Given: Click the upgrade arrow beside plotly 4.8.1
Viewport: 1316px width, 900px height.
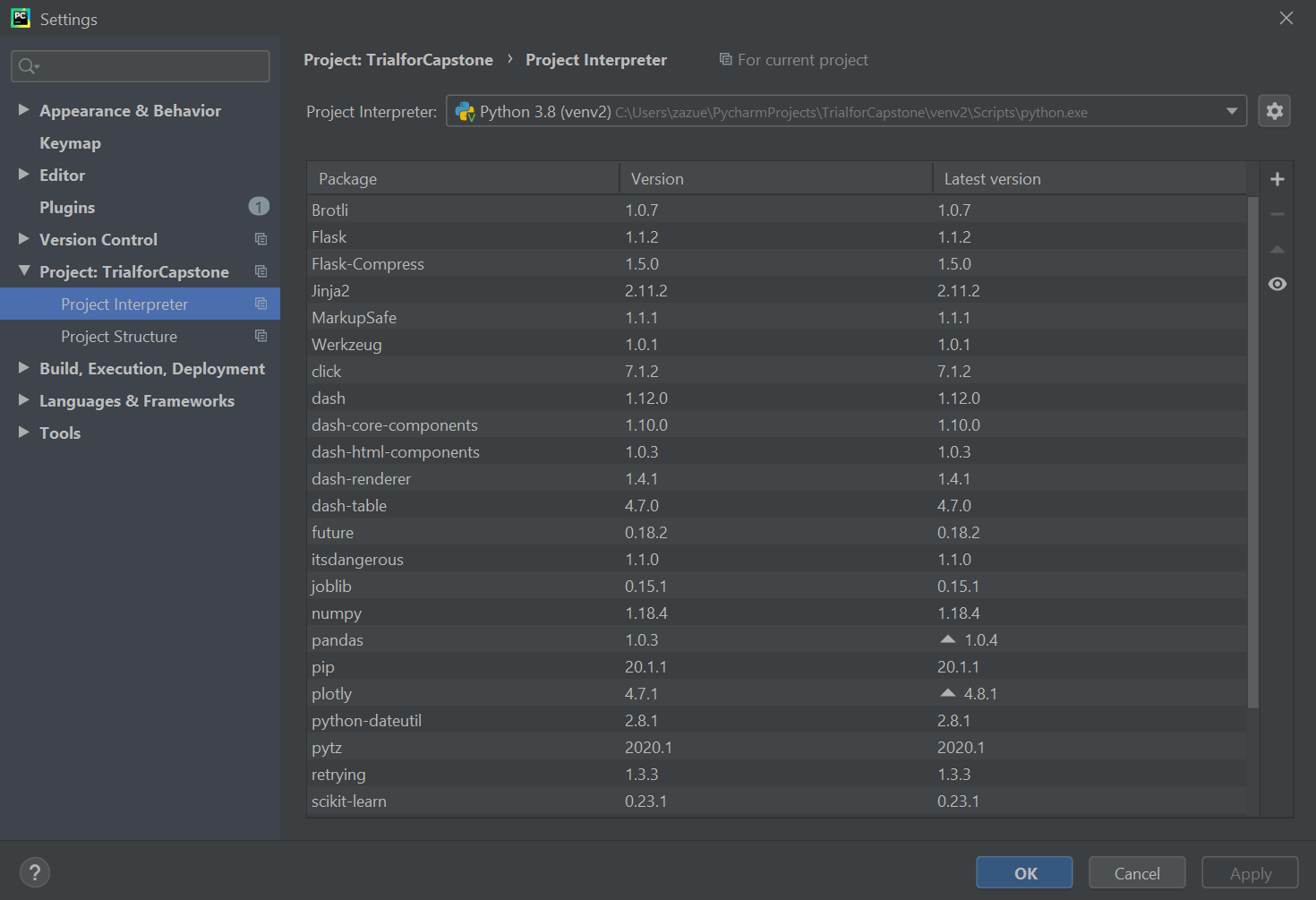Looking at the screenshot, I should click(x=948, y=693).
